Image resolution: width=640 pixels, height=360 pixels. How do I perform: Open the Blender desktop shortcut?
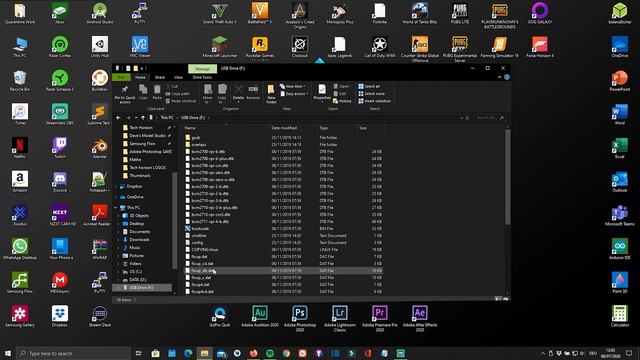[x=100, y=148]
